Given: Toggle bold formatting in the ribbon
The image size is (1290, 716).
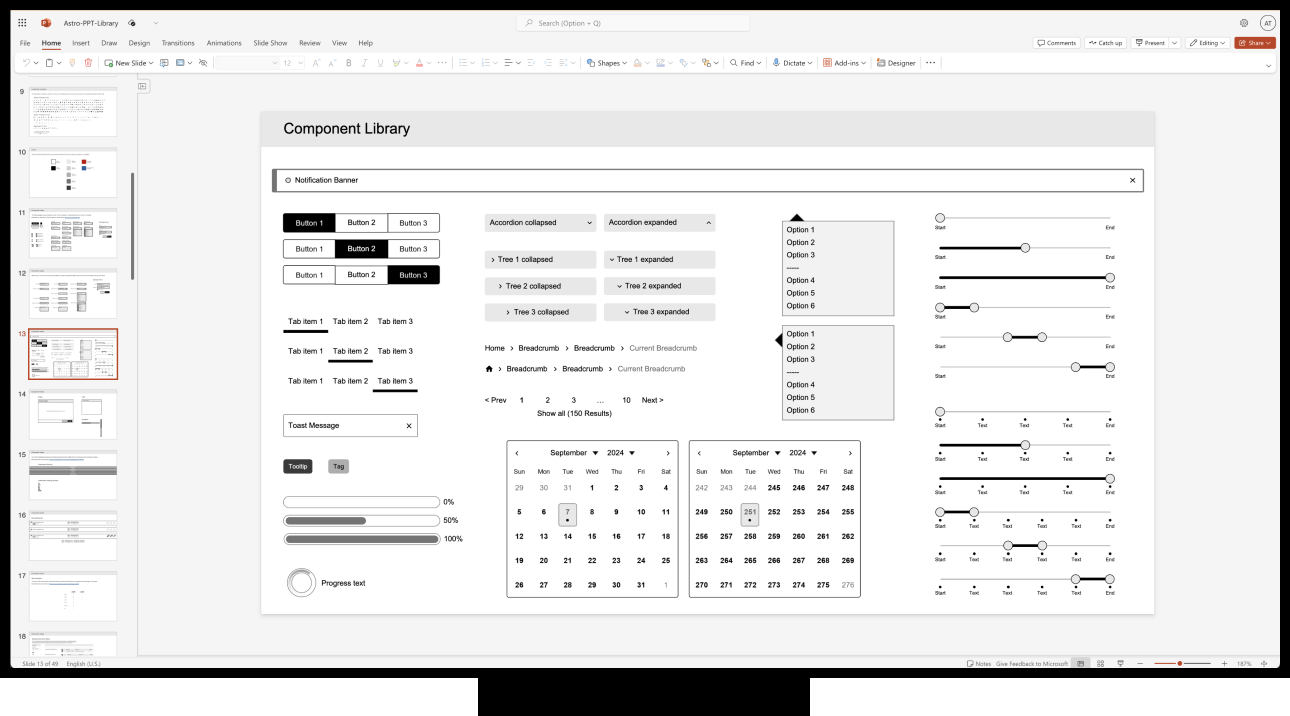Looking at the screenshot, I should point(348,62).
